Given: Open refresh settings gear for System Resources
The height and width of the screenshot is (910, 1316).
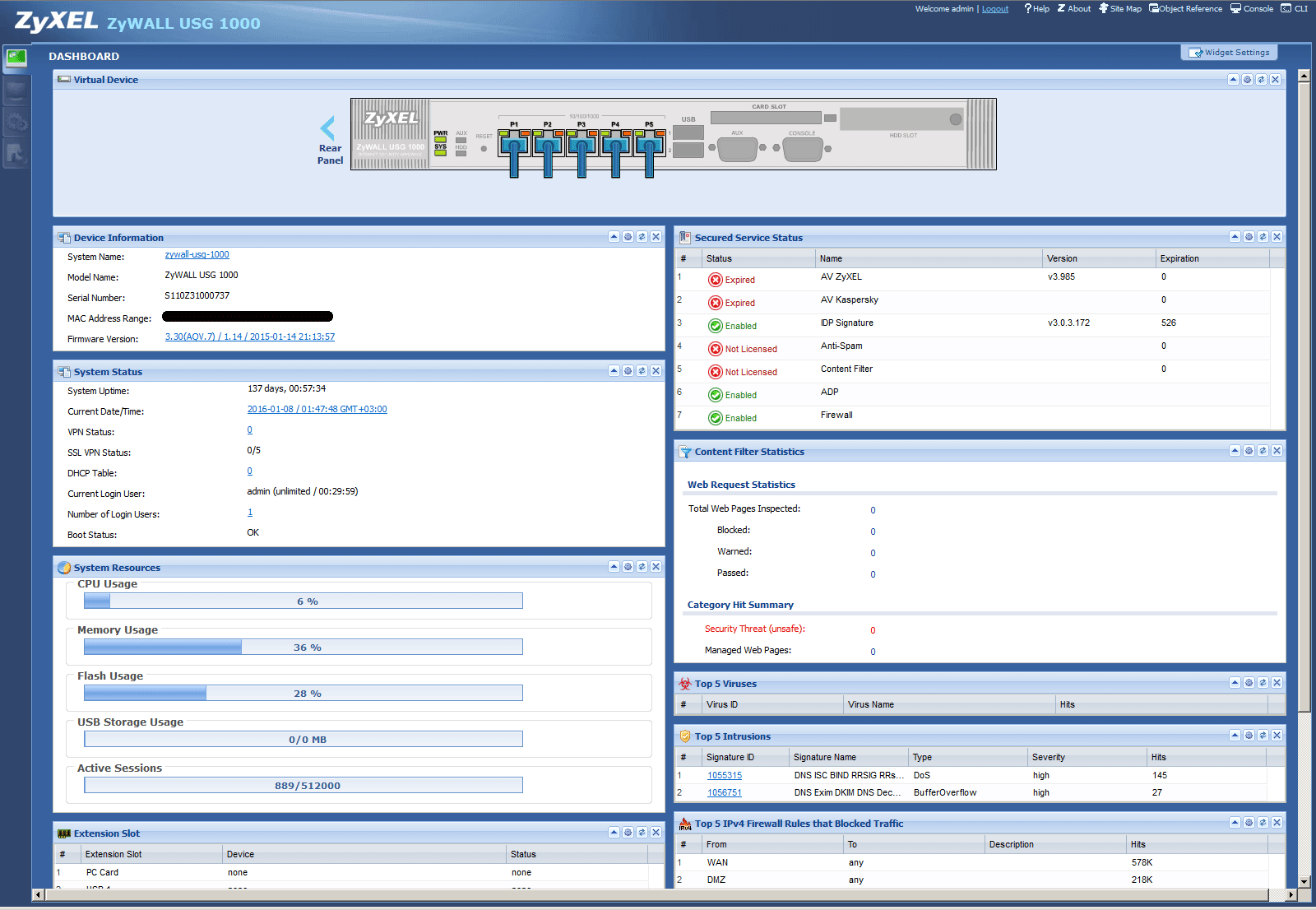Looking at the screenshot, I should (x=628, y=567).
